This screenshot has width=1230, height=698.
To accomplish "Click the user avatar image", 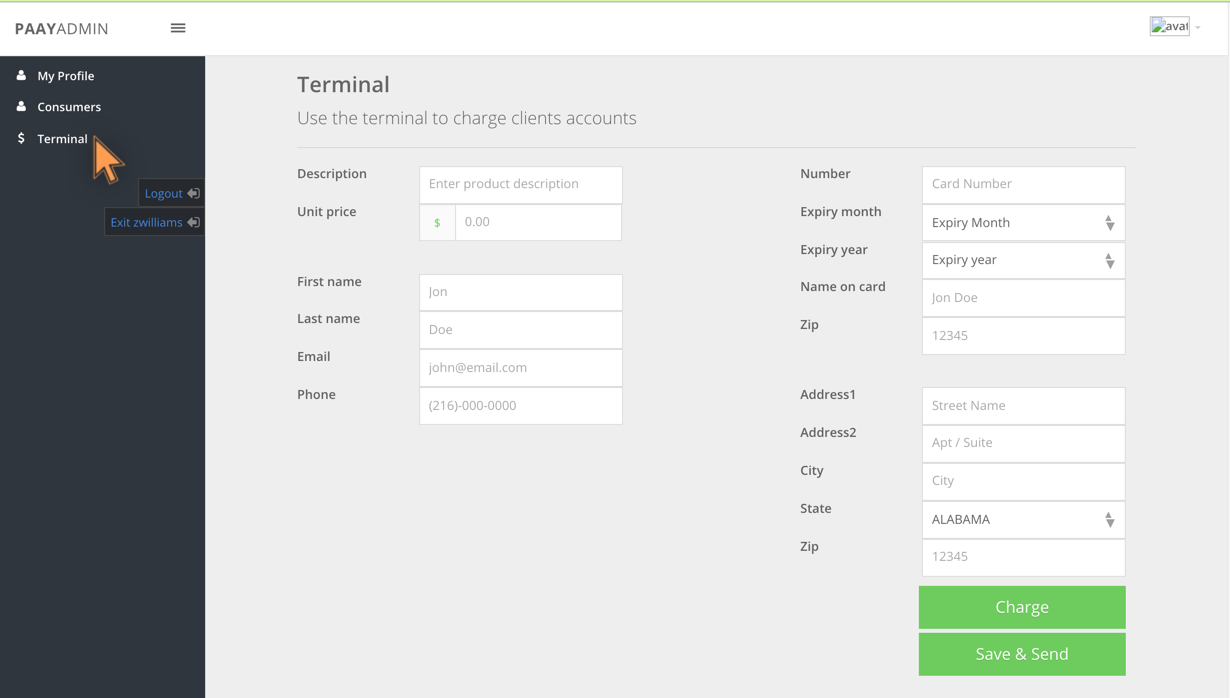I will pyautogui.click(x=1169, y=27).
